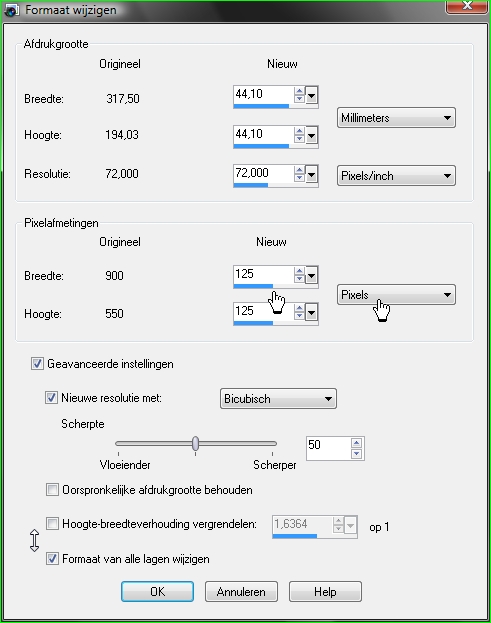The width and height of the screenshot is (491, 623).
Task: Open the Pixels/inch resolution unit dropdown
Action: coord(396,176)
